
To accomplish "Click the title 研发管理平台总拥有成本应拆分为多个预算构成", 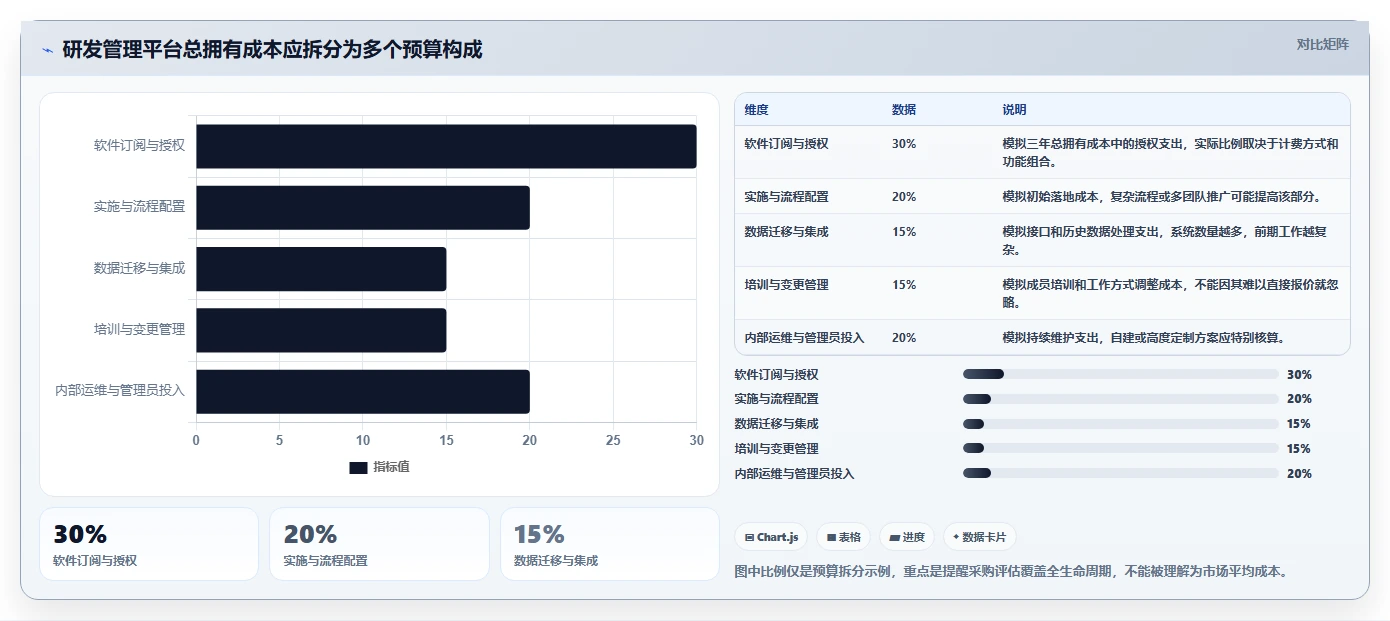I will tap(272, 50).
